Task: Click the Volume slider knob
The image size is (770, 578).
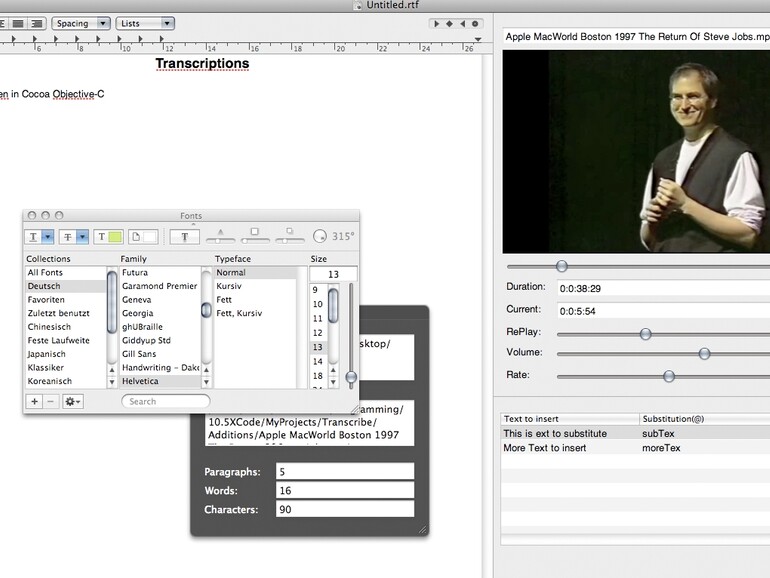Action: [704, 353]
